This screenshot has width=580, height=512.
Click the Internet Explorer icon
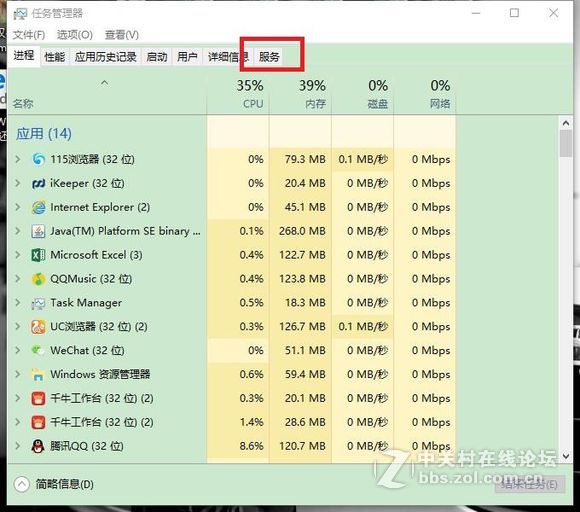click(38, 207)
